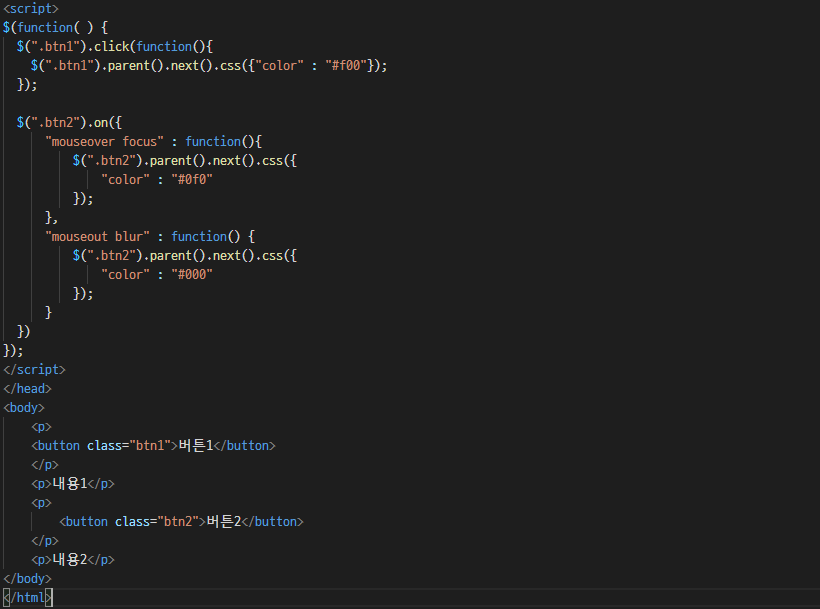Click the "#0f0" color value
The height and width of the screenshot is (609, 820).
click(192, 179)
